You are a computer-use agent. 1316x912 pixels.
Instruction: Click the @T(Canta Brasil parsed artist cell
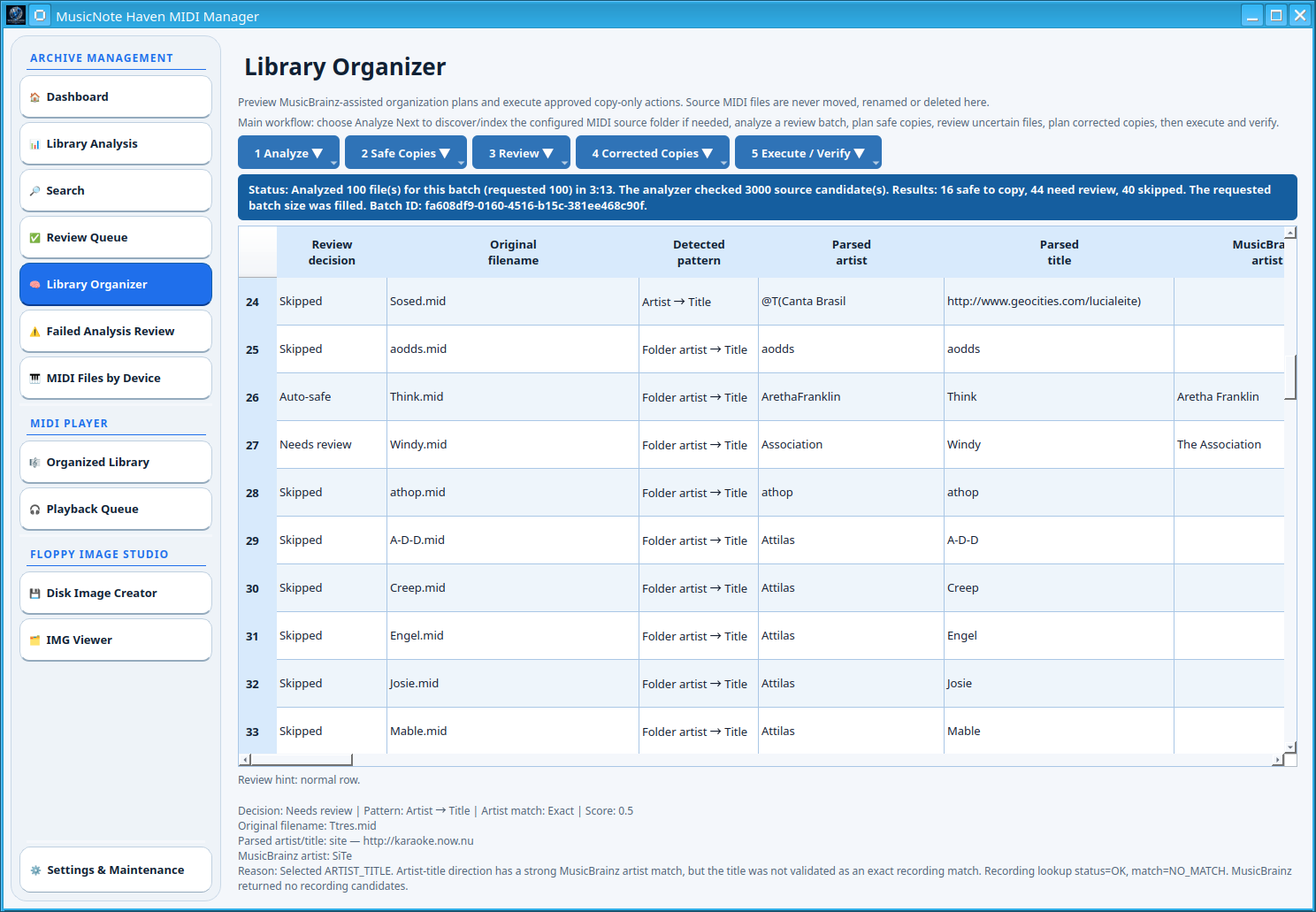pos(851,302)
